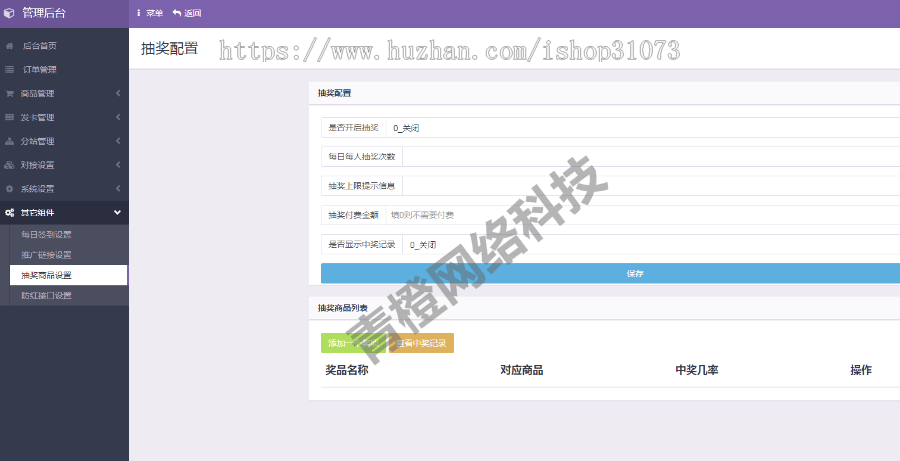The width and height of the screenshot is (900, 461).
Task: Expand the 商品管理 chevron
Action: click(x=118, y=93)
